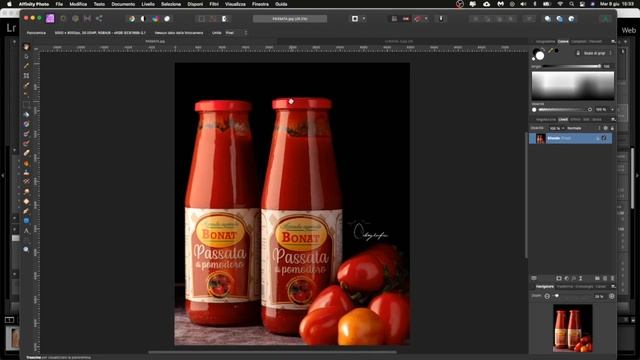Switch to the Photo persona icon
The image size is (640, 360).
coord(50,18)
